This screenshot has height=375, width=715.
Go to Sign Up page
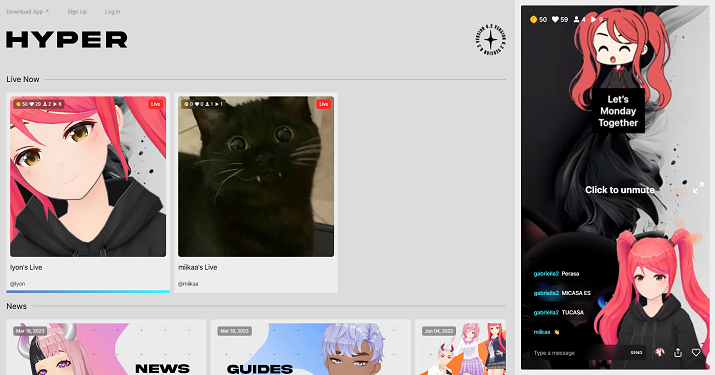tap(77, 11)
